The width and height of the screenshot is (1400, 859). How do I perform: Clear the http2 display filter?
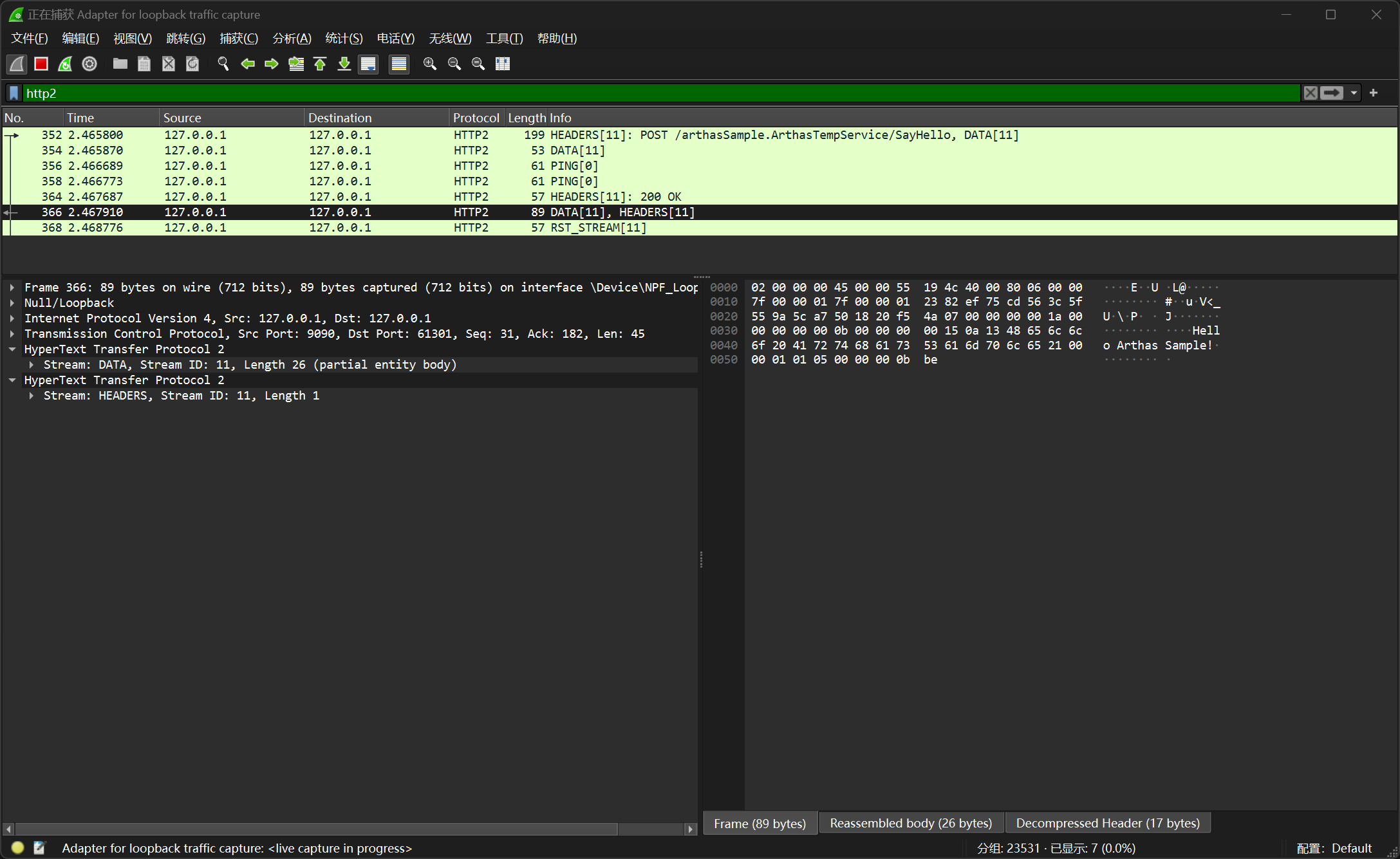(x=1311, y=93)
